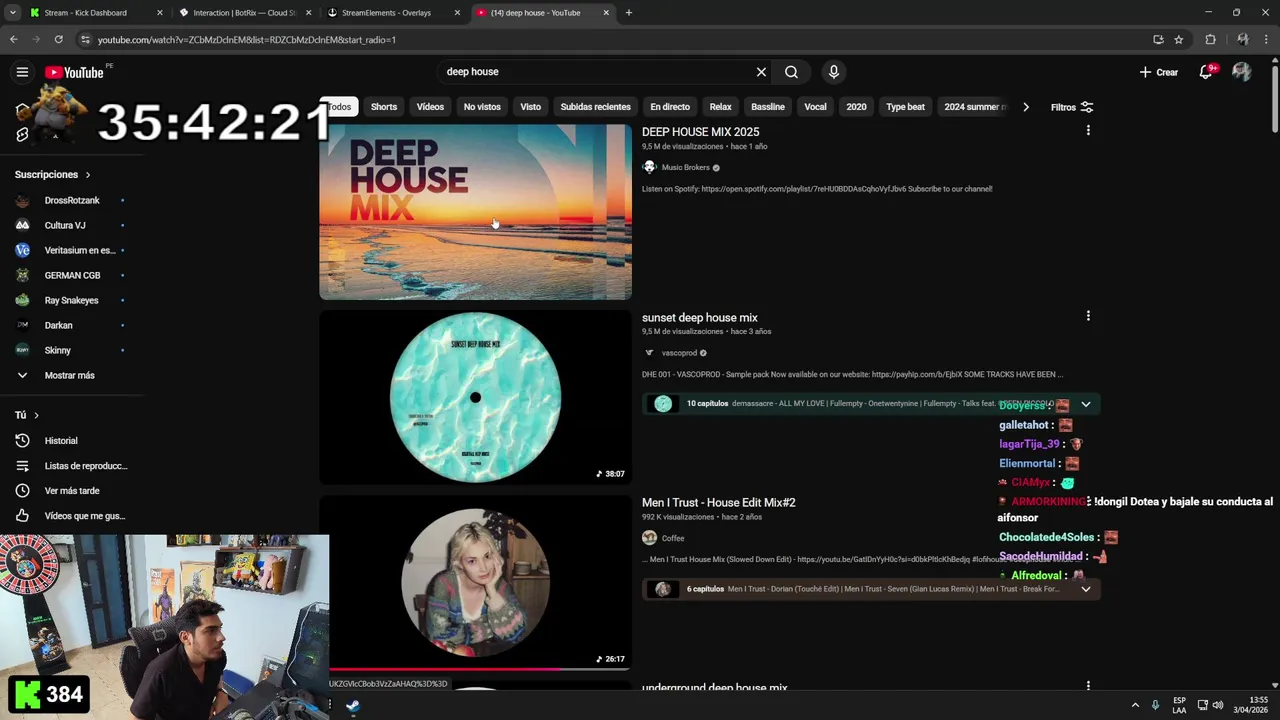Open options for DEEP HOUSE MIX 2025
The width and height of the screenshot is (1280, 720).
pos(1088,131)
